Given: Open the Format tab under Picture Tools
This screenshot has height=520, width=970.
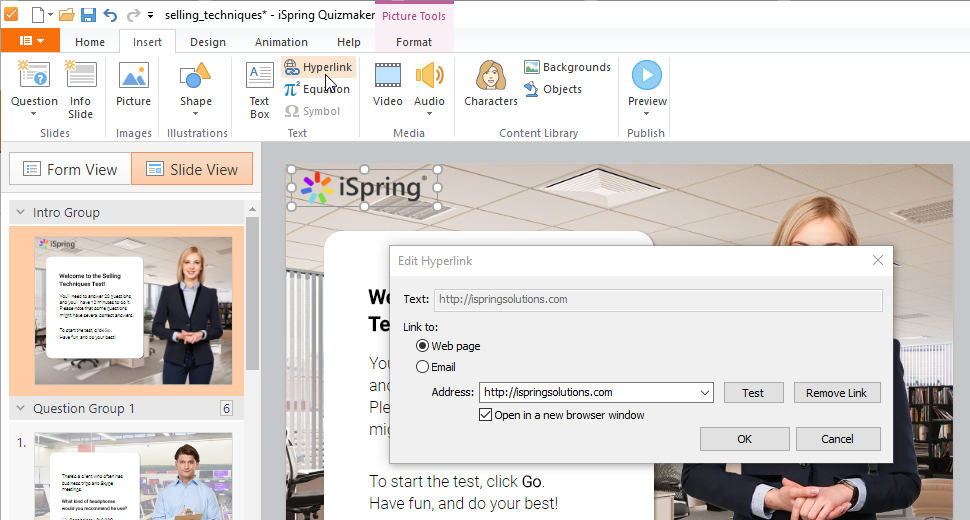Looking at the screenshot, I should pyautogui.click(x=414, y=42).
